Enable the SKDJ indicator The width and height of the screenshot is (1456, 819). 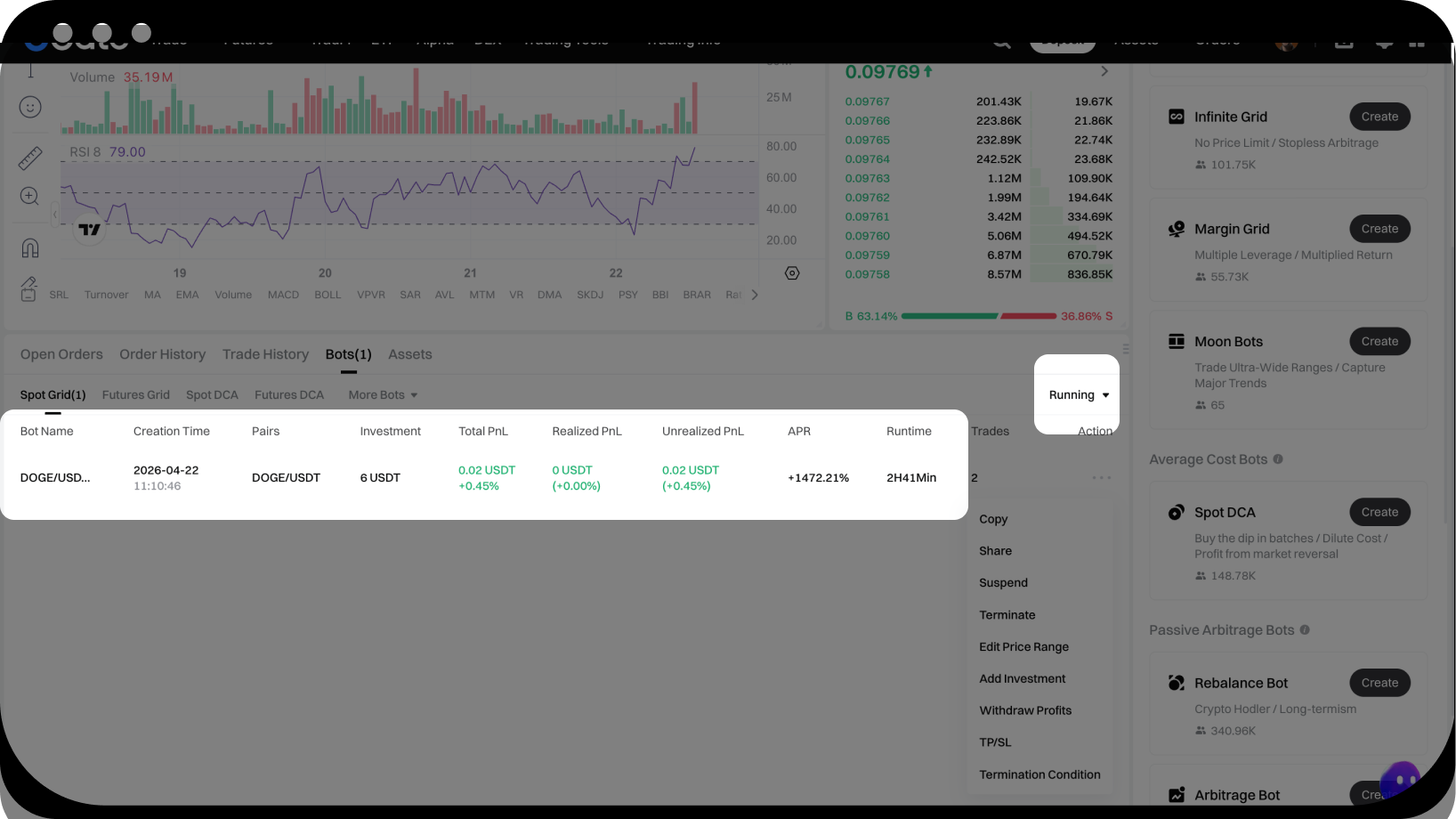(x=589, y=295)
